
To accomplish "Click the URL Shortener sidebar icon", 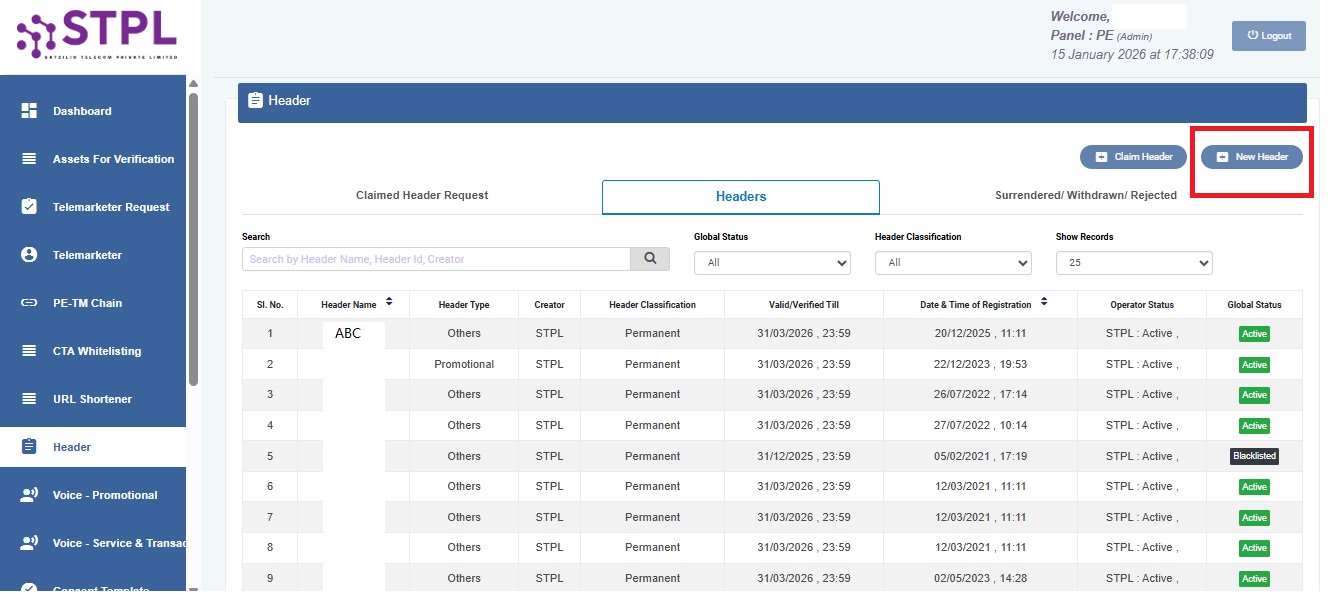I will (28, 398).
